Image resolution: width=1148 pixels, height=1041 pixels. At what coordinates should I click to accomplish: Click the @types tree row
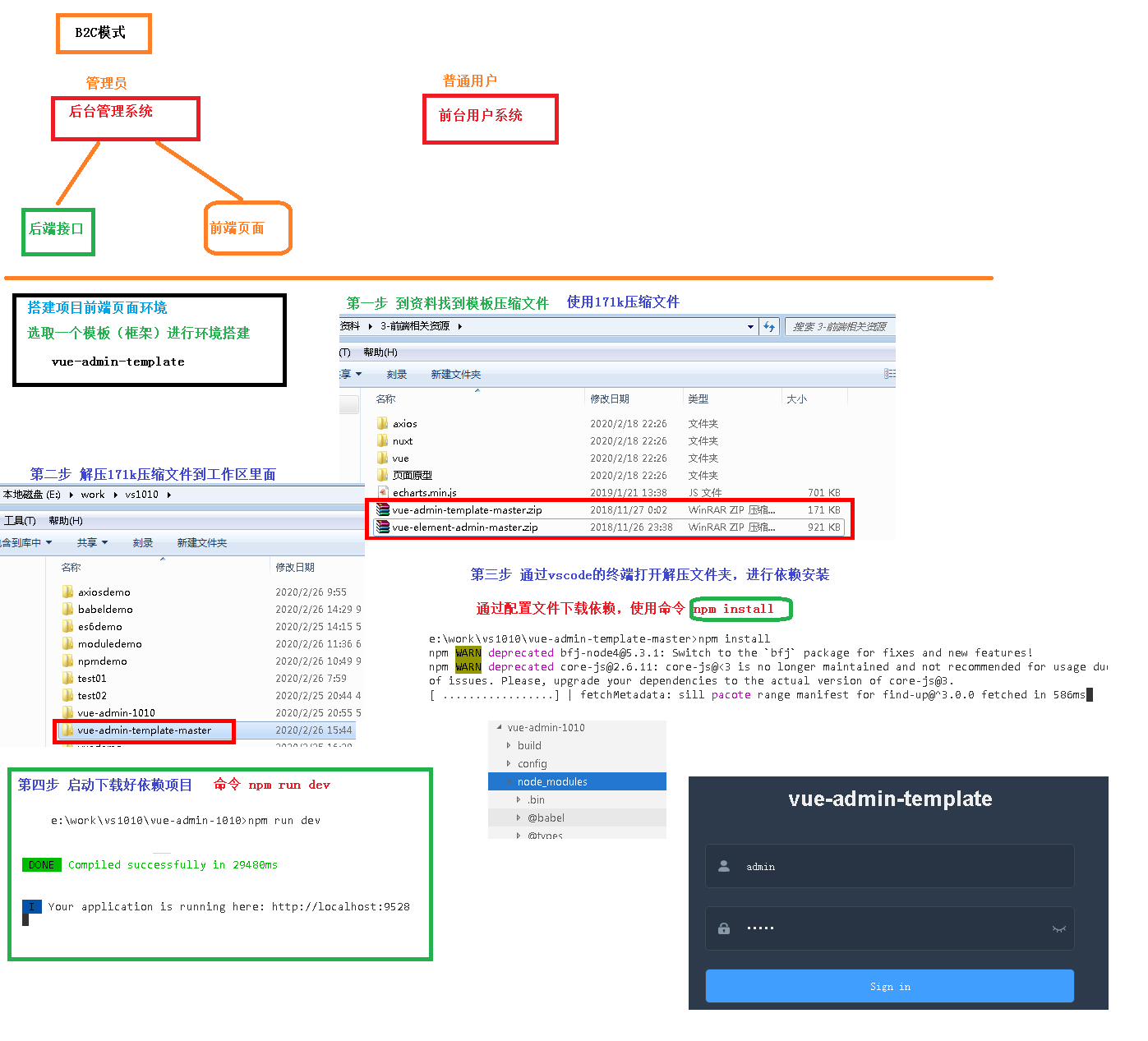(577, 834)
